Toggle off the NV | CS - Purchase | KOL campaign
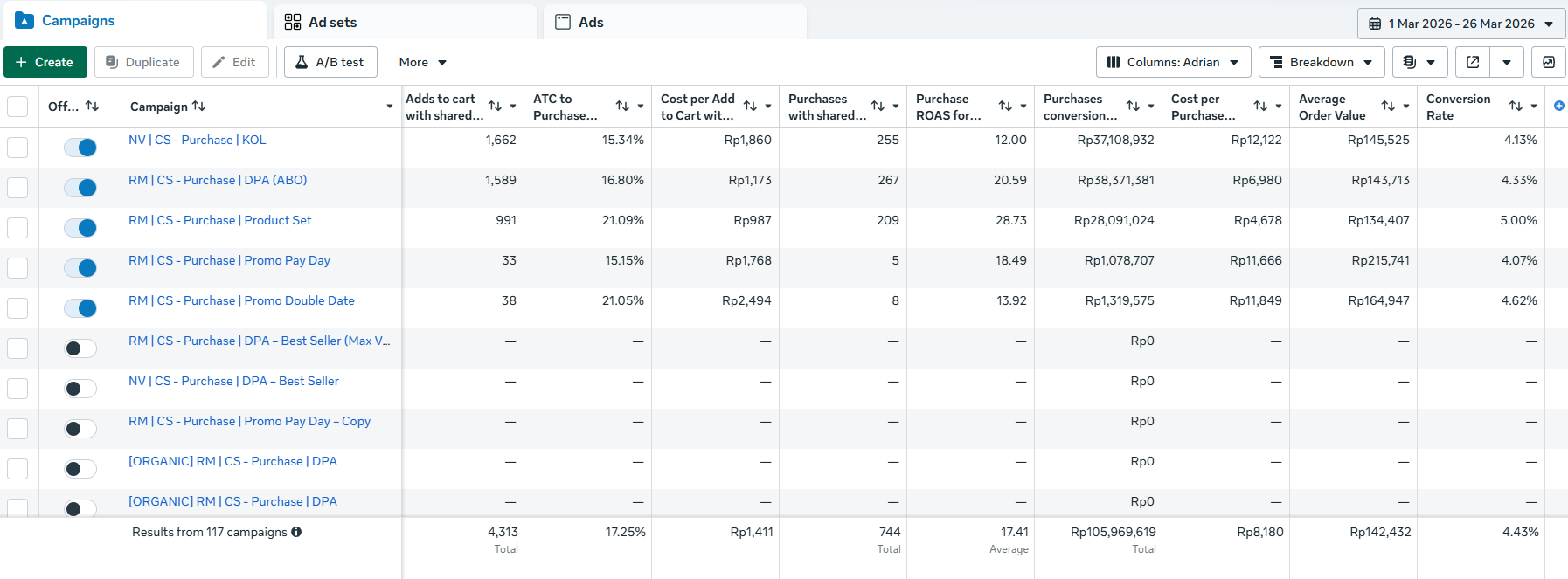Screen dimensions: 1568x579 coord(80,148)
